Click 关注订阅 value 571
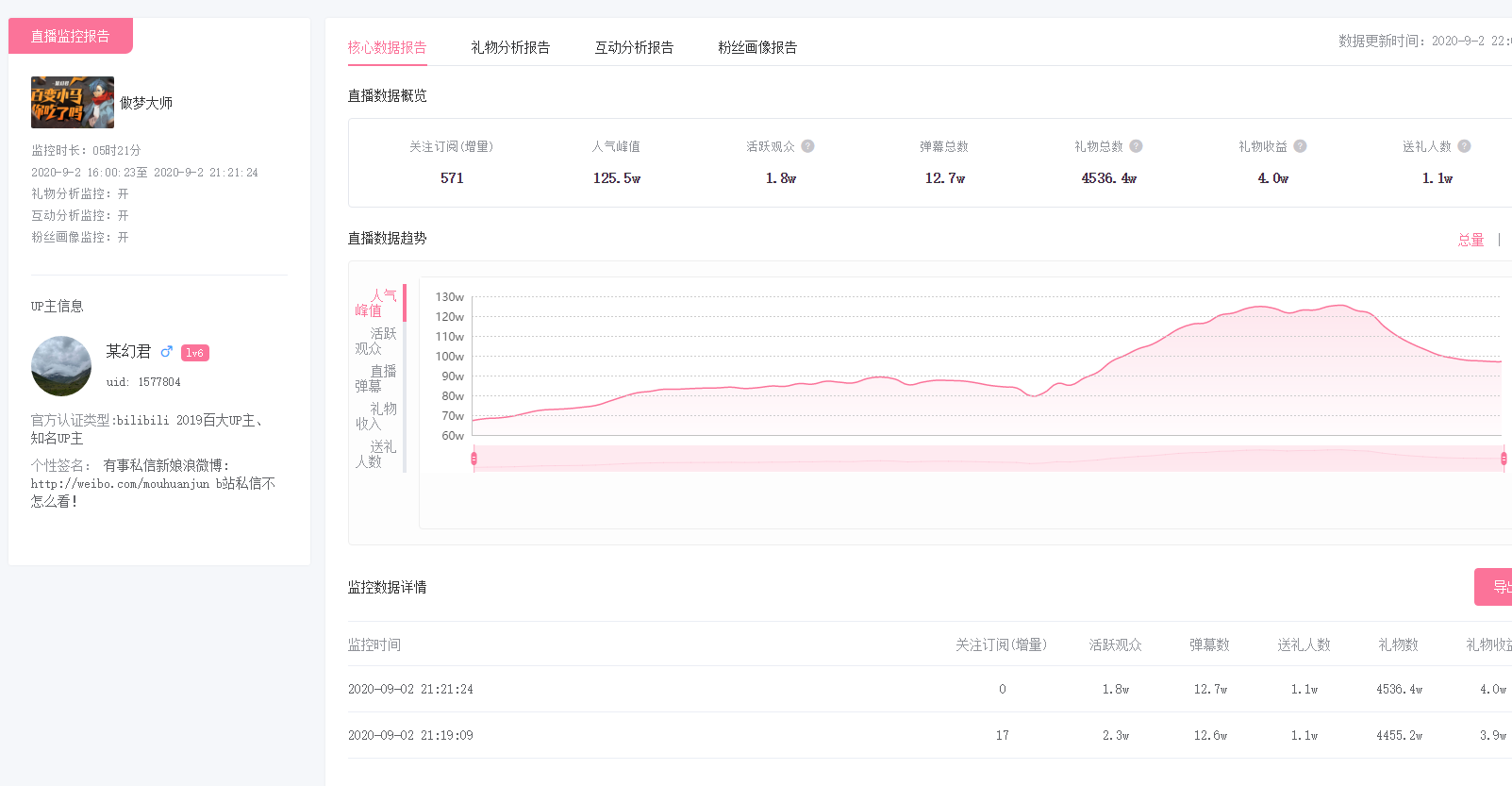 pos(452,178)
